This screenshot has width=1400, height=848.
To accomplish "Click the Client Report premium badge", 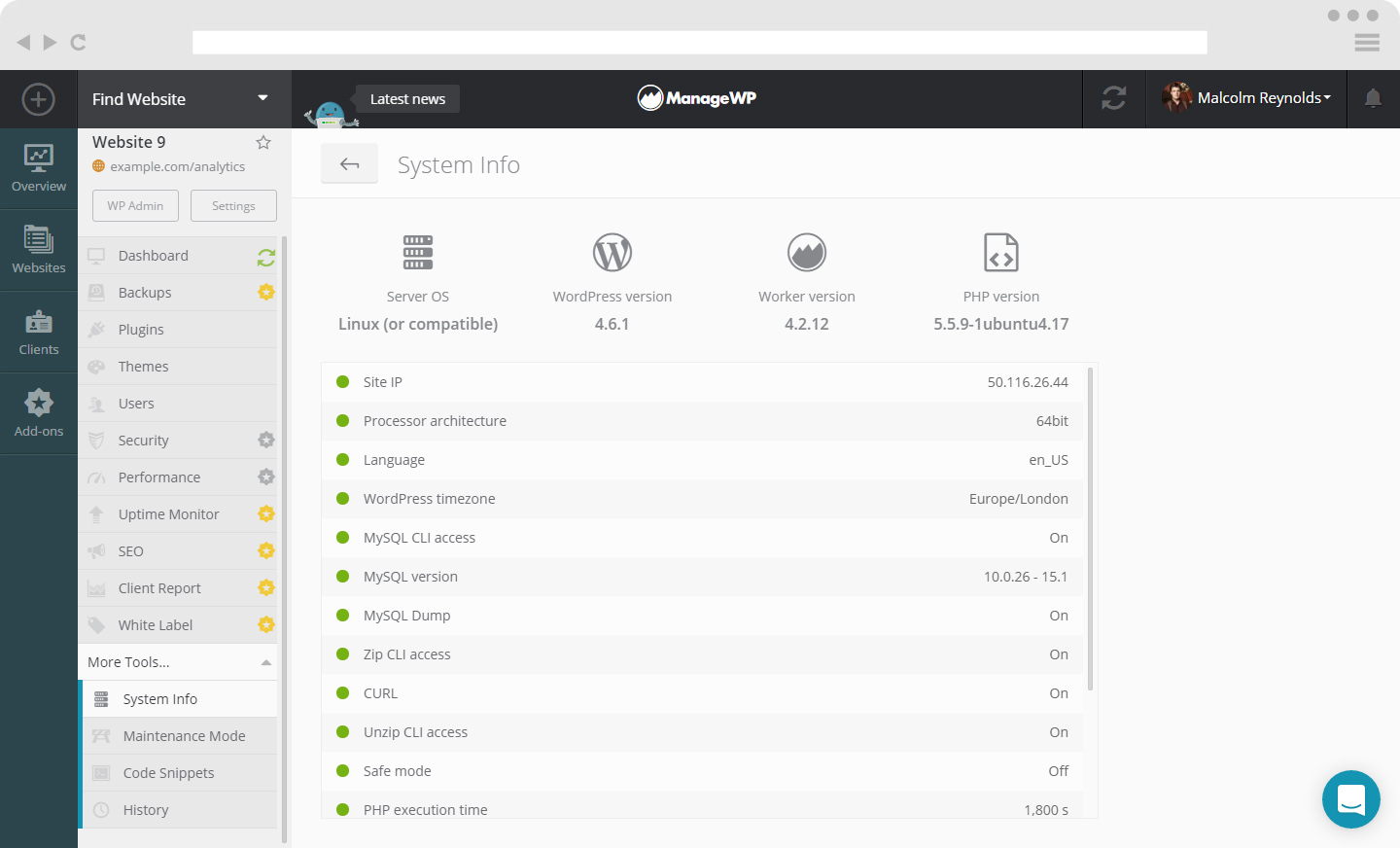I will [266, 587].
